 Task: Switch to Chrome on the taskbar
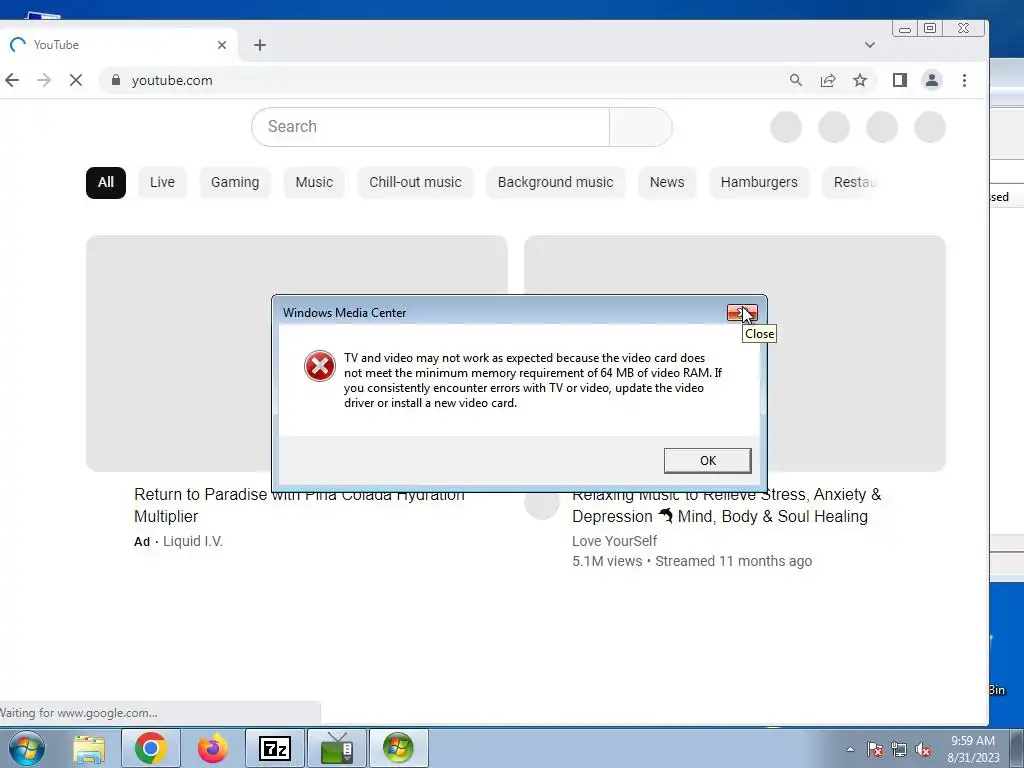tap(151, 748)
